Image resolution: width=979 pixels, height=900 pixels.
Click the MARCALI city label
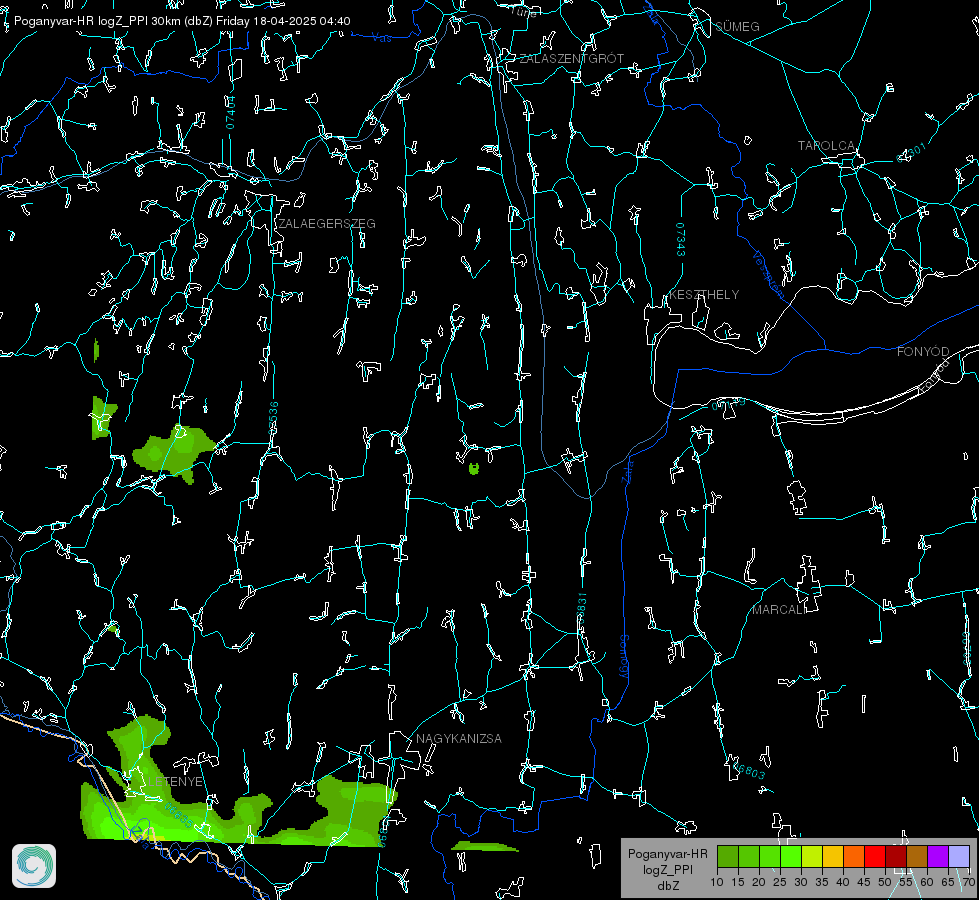[779, 610]
